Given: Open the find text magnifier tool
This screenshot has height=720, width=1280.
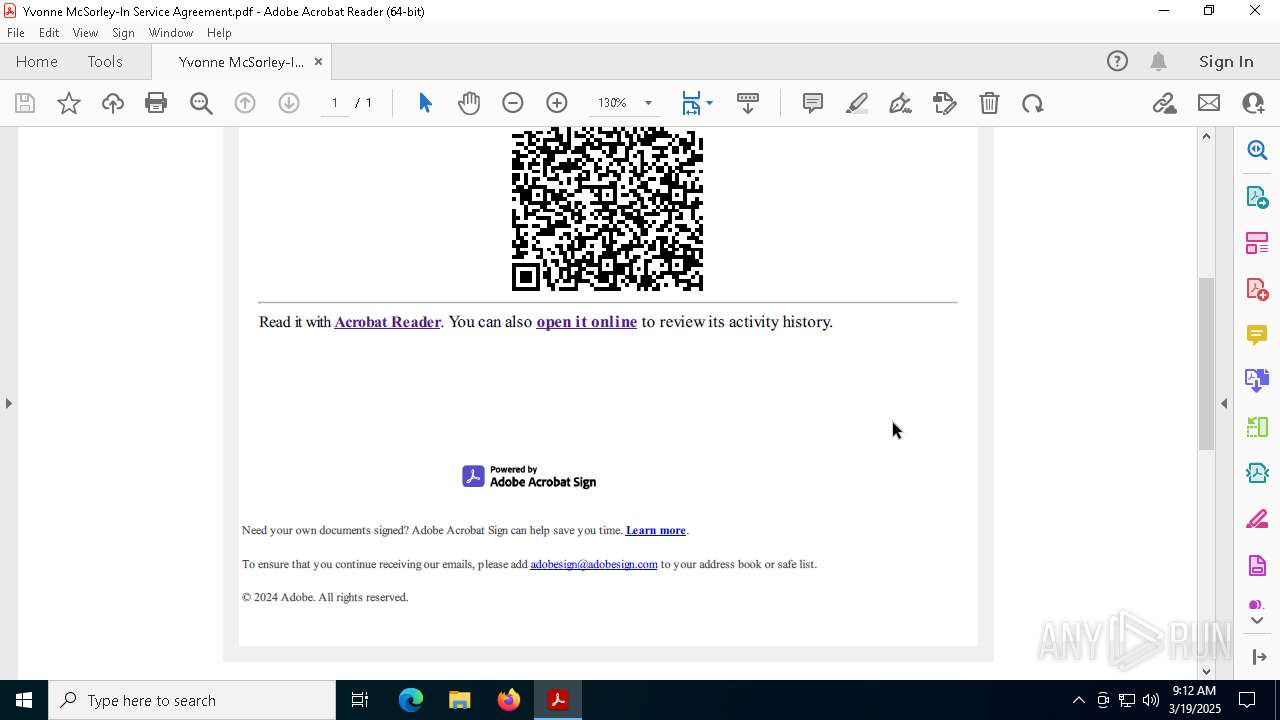Looking at the screenshot, I should (201, 103).
